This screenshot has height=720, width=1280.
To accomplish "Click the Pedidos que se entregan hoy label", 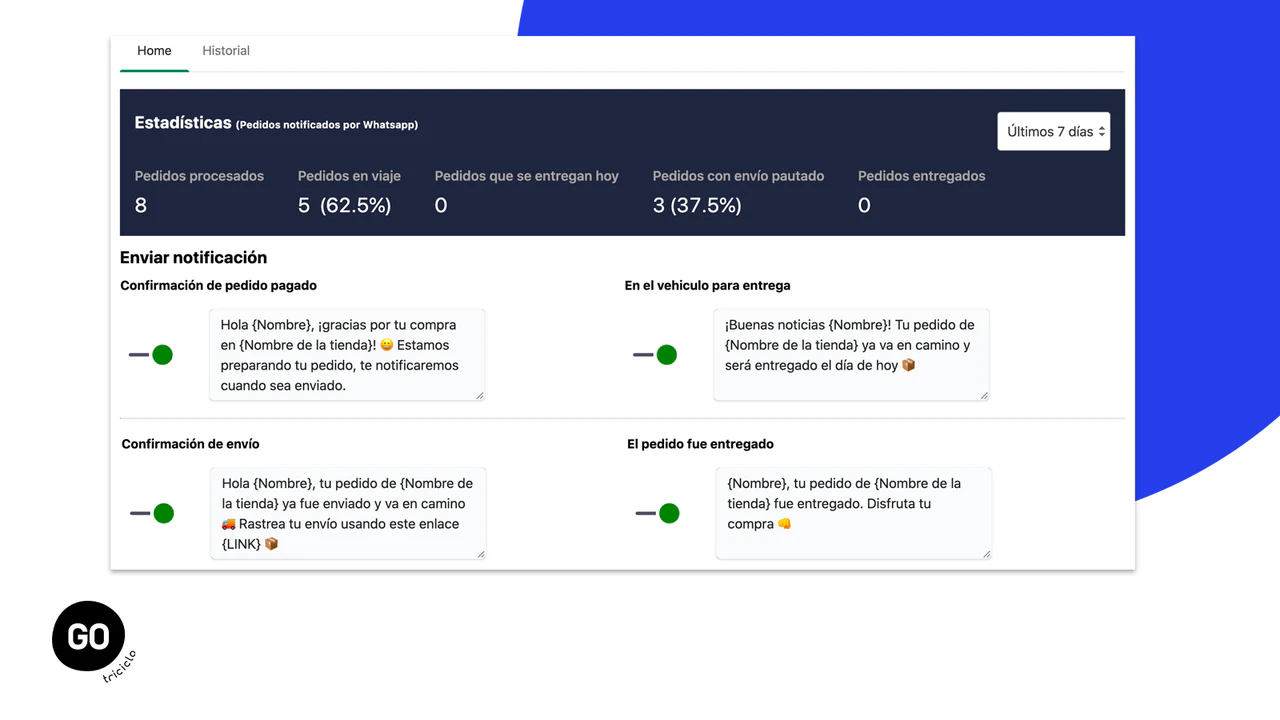I will click(527, 176).
